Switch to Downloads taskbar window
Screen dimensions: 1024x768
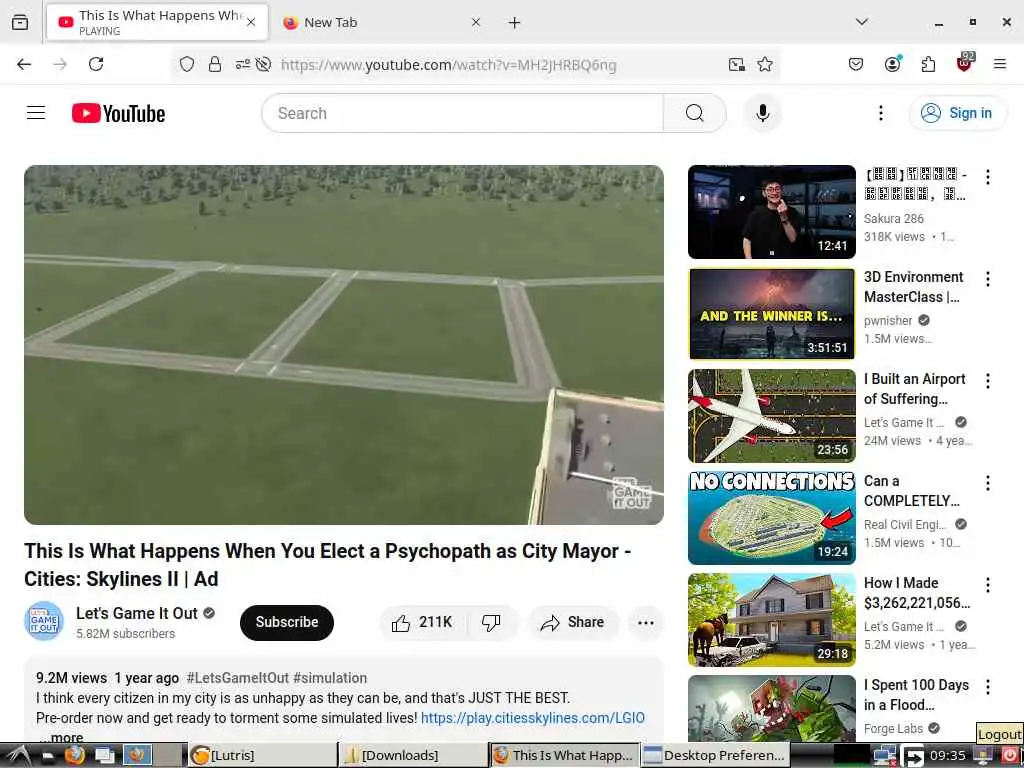[413, 755]
